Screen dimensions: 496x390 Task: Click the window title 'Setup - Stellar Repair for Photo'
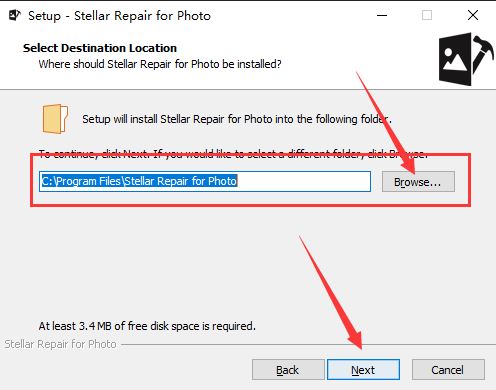[x=119, y=16]
